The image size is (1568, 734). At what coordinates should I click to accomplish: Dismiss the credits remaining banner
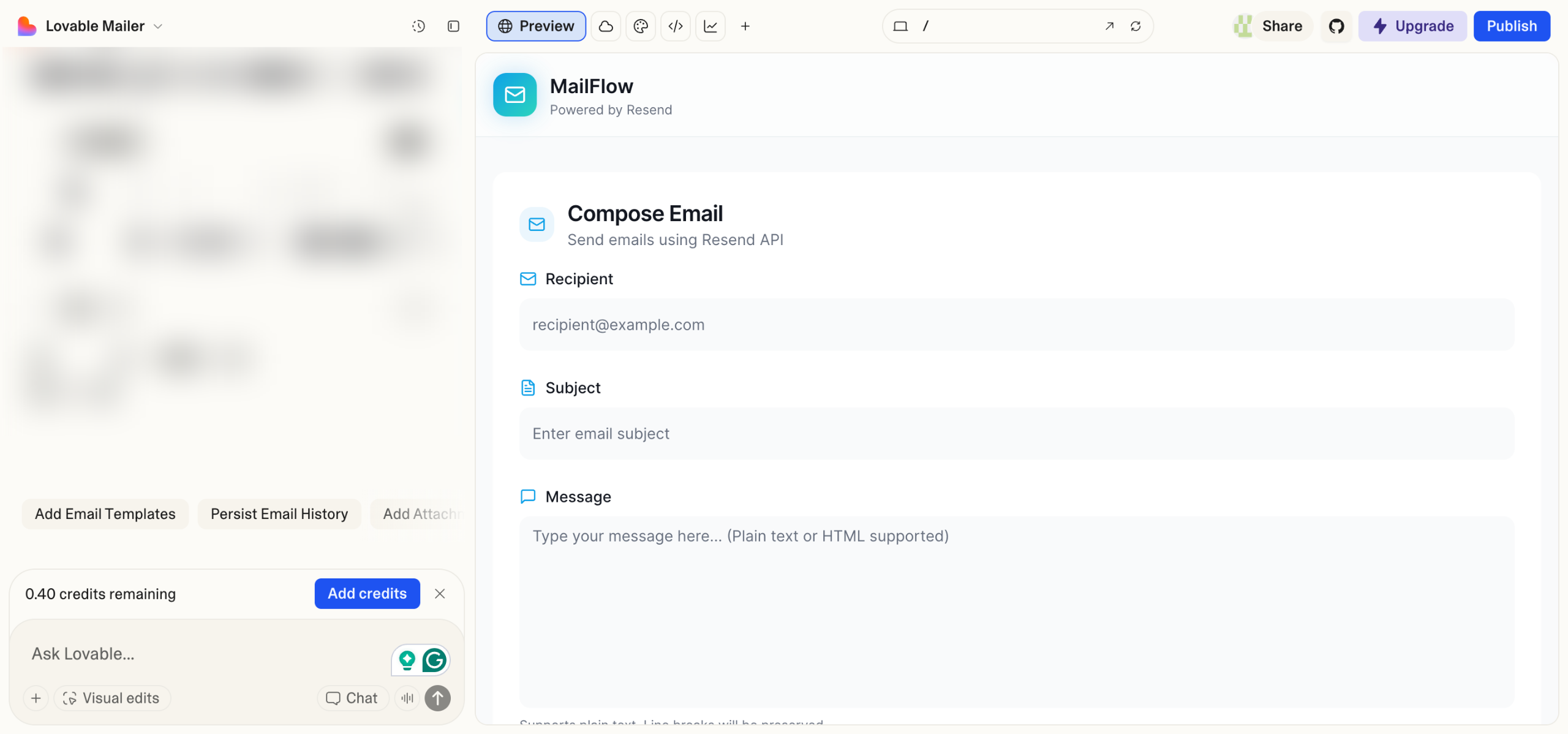(440, 593)
